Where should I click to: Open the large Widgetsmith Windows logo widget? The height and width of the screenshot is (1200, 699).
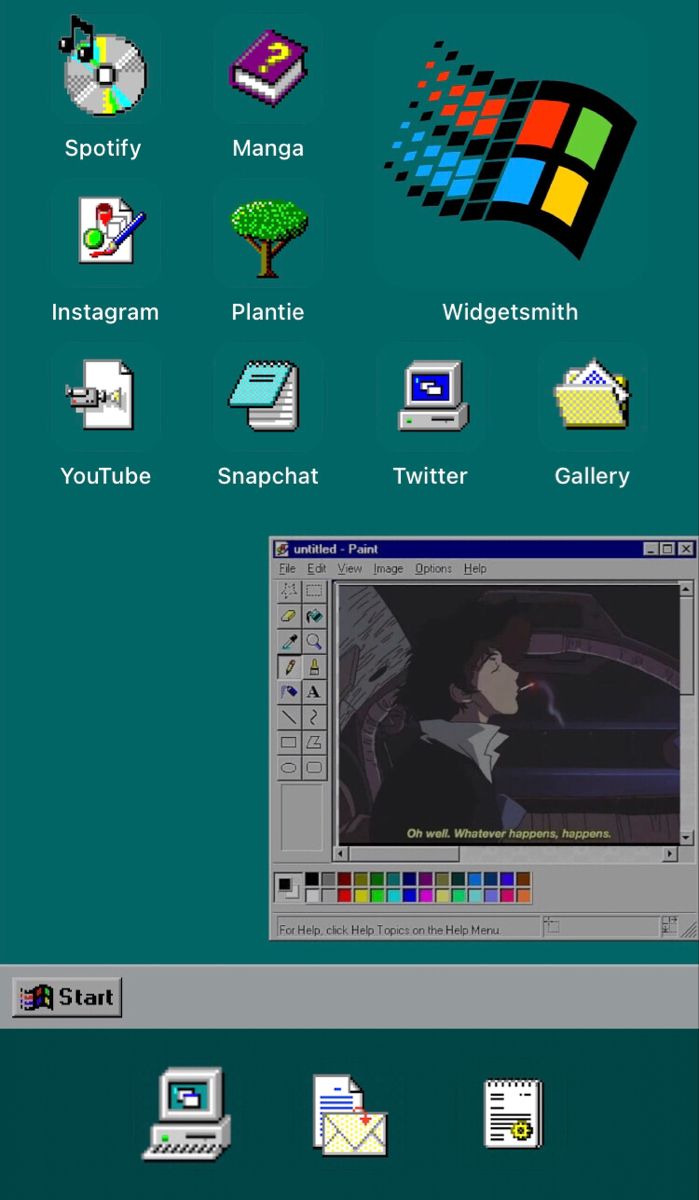point(510,150)
